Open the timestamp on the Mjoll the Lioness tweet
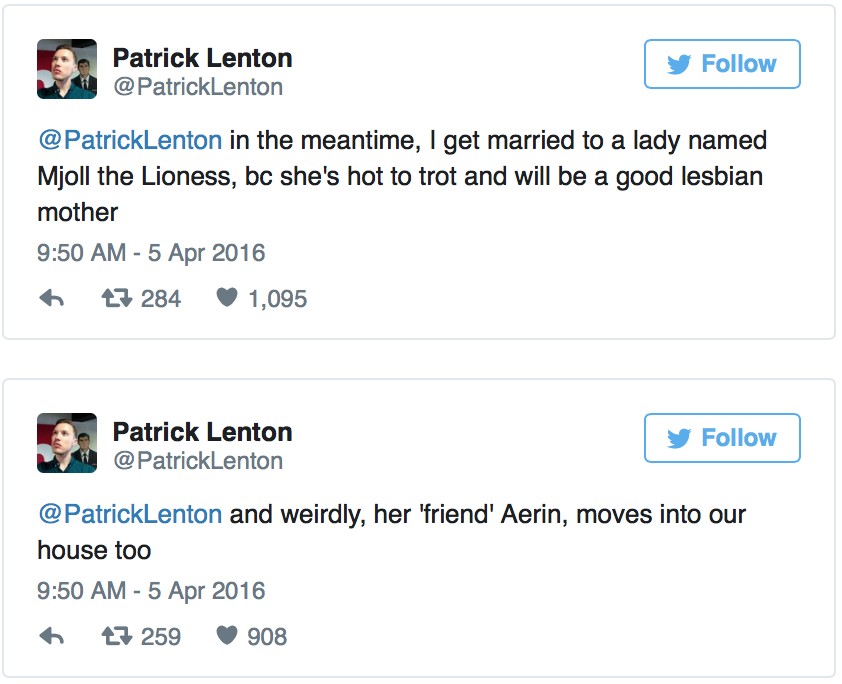This screenshot has width=842, height=684. [151, 252]
